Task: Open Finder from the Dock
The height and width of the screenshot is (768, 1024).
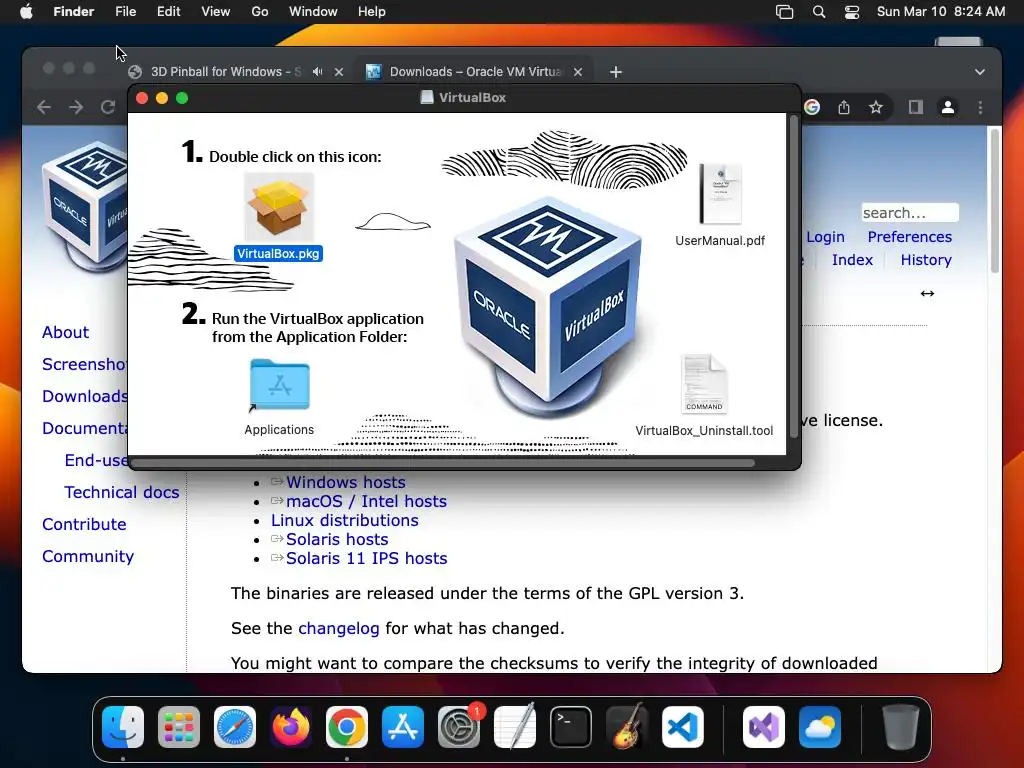Action: tap(123, 727)
